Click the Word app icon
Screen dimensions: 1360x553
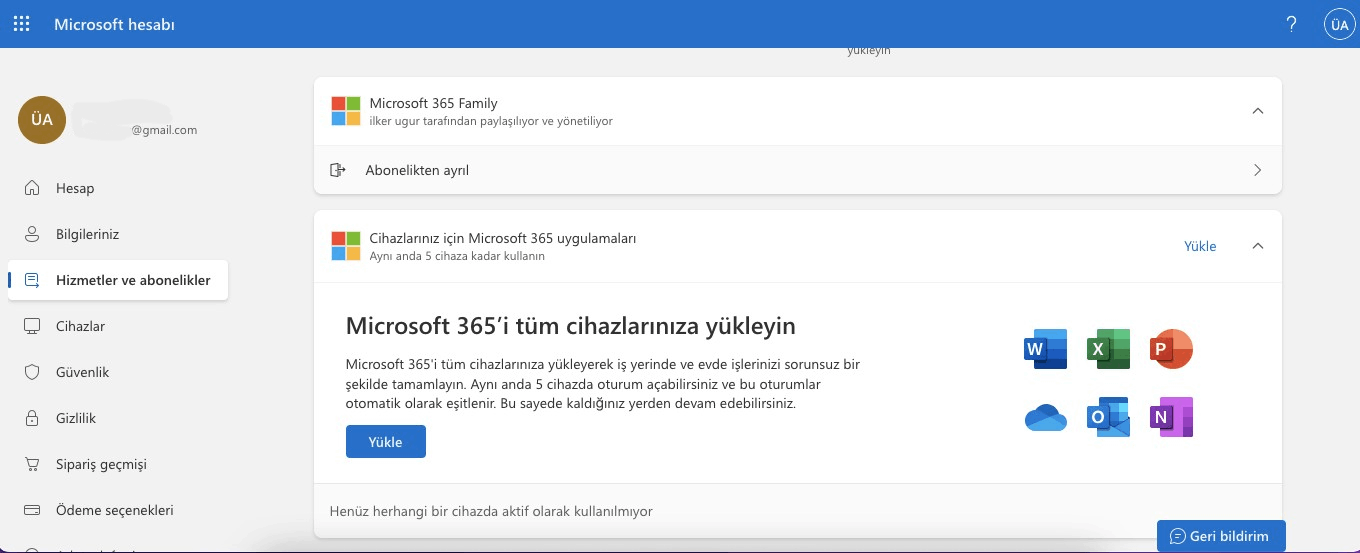pyautogui.click(x=1046, y=349)
